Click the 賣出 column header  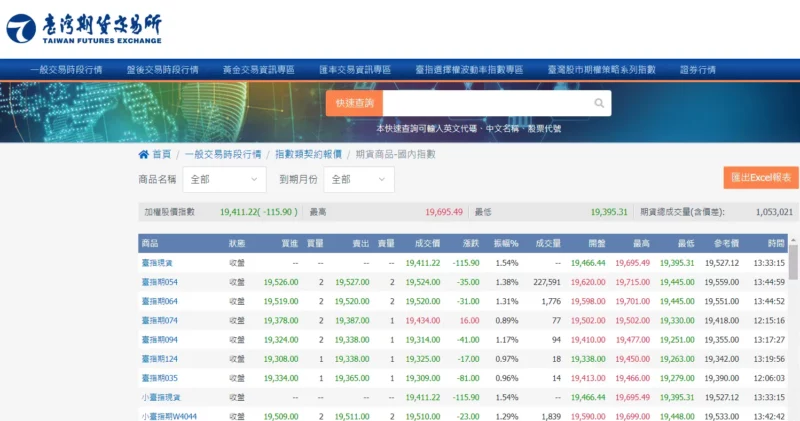click(x=361, y=243)
